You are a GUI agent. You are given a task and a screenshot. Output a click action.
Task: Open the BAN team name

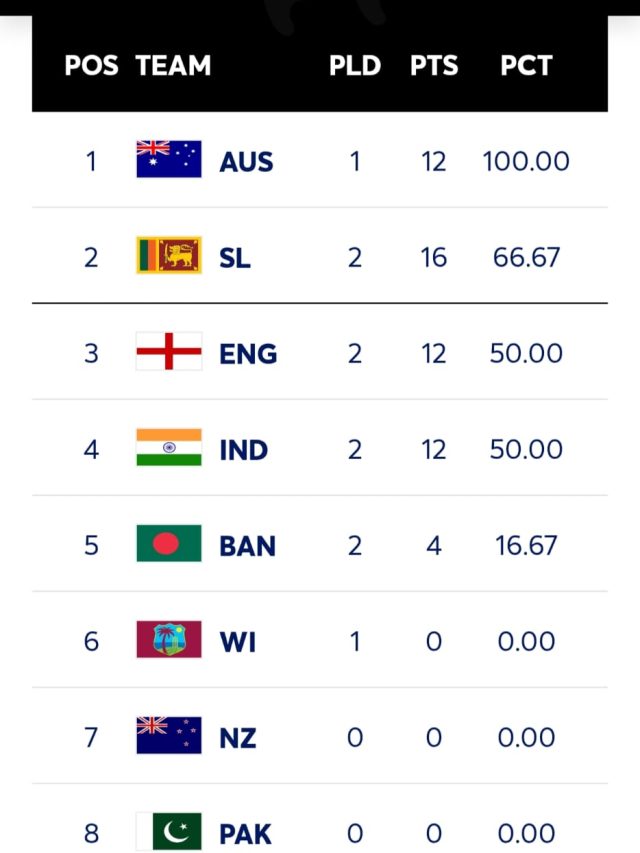(x=248, y=546)
